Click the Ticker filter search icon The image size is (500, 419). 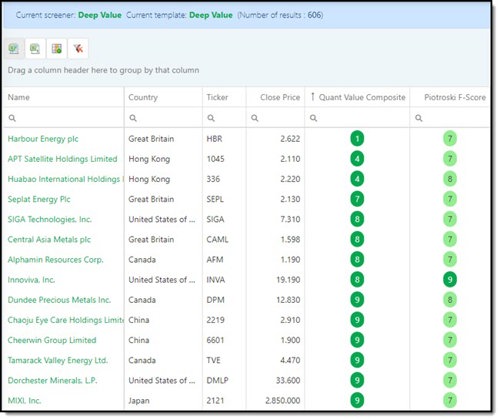pos(211,118)
